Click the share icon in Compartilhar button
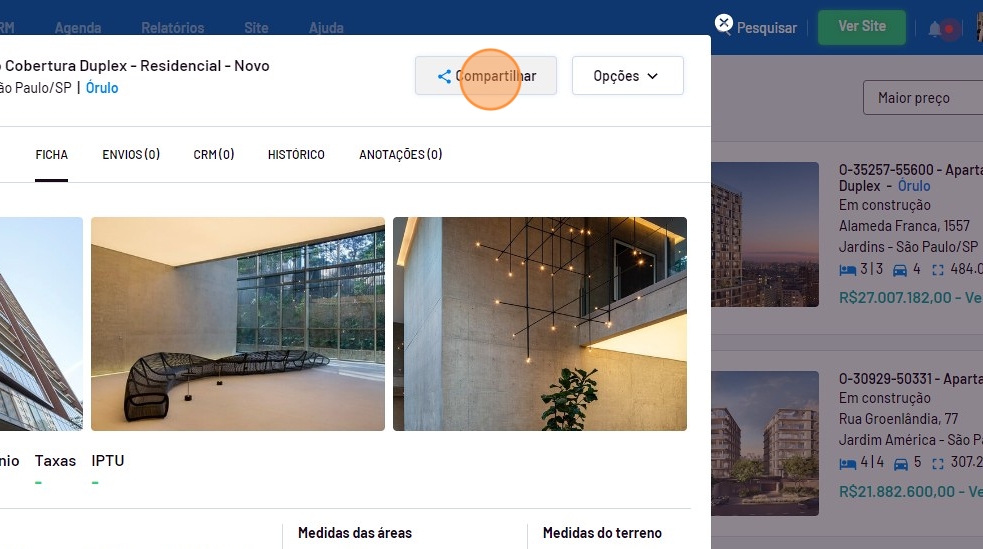This screenshot has height=549, width=983. pyautogui.click(x=444, y=77)
